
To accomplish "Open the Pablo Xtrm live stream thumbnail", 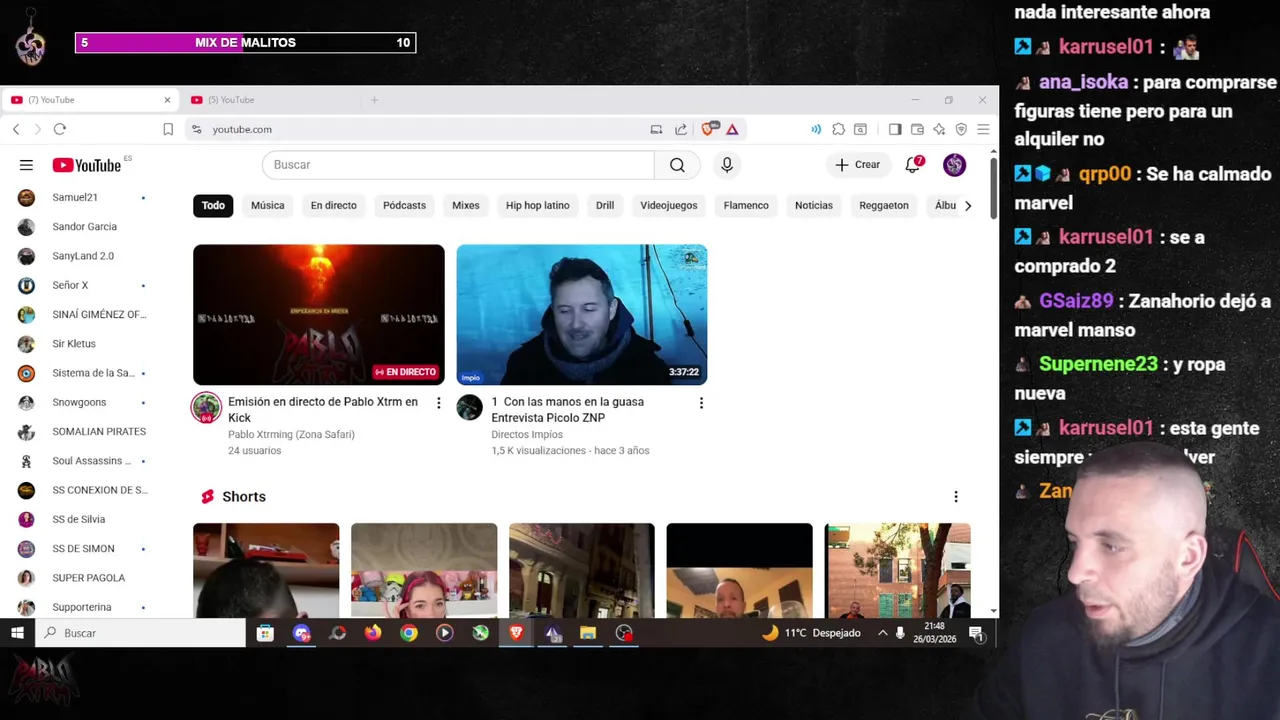I will tap(318, 314).
